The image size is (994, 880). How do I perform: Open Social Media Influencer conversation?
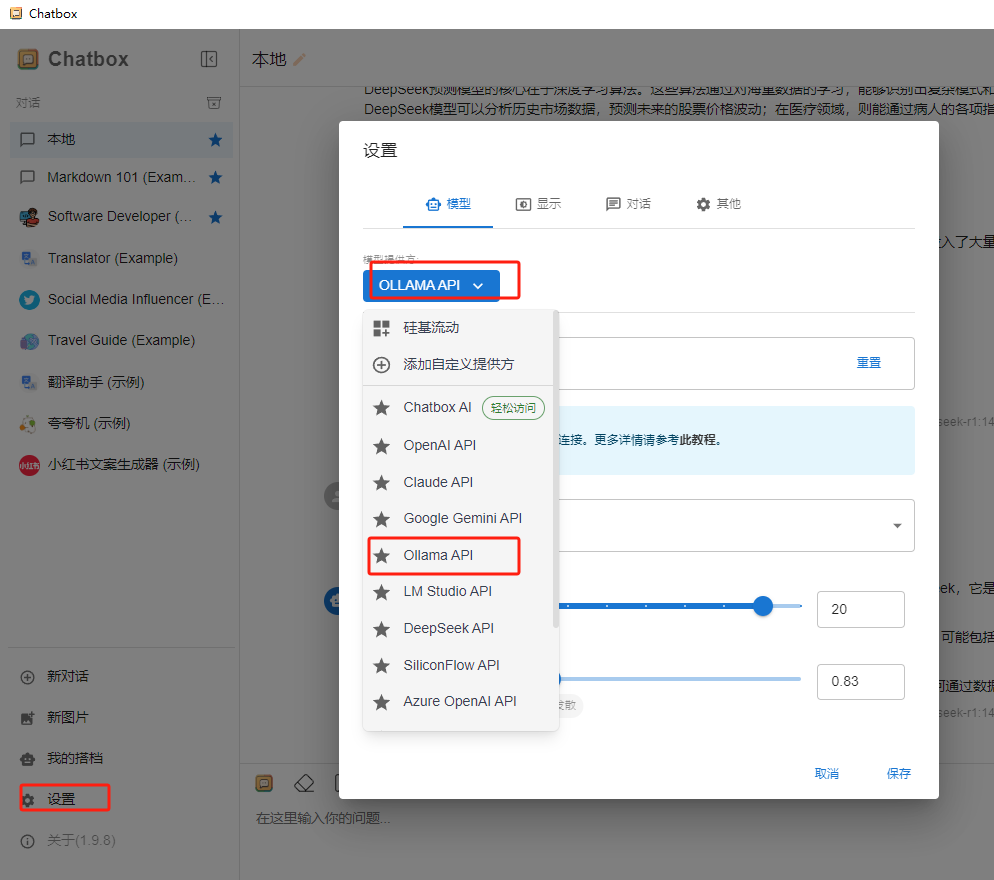click(121, 299)
